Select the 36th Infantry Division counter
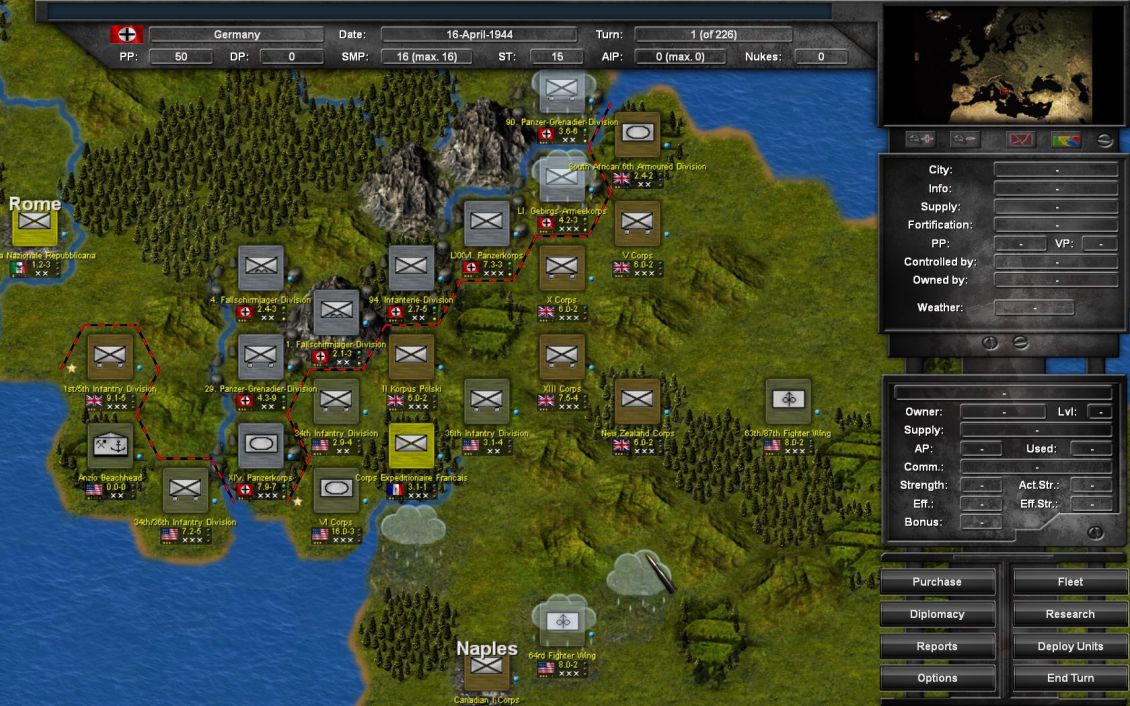The width and height of the screenshot is (1130, 706). coord(486,401)
